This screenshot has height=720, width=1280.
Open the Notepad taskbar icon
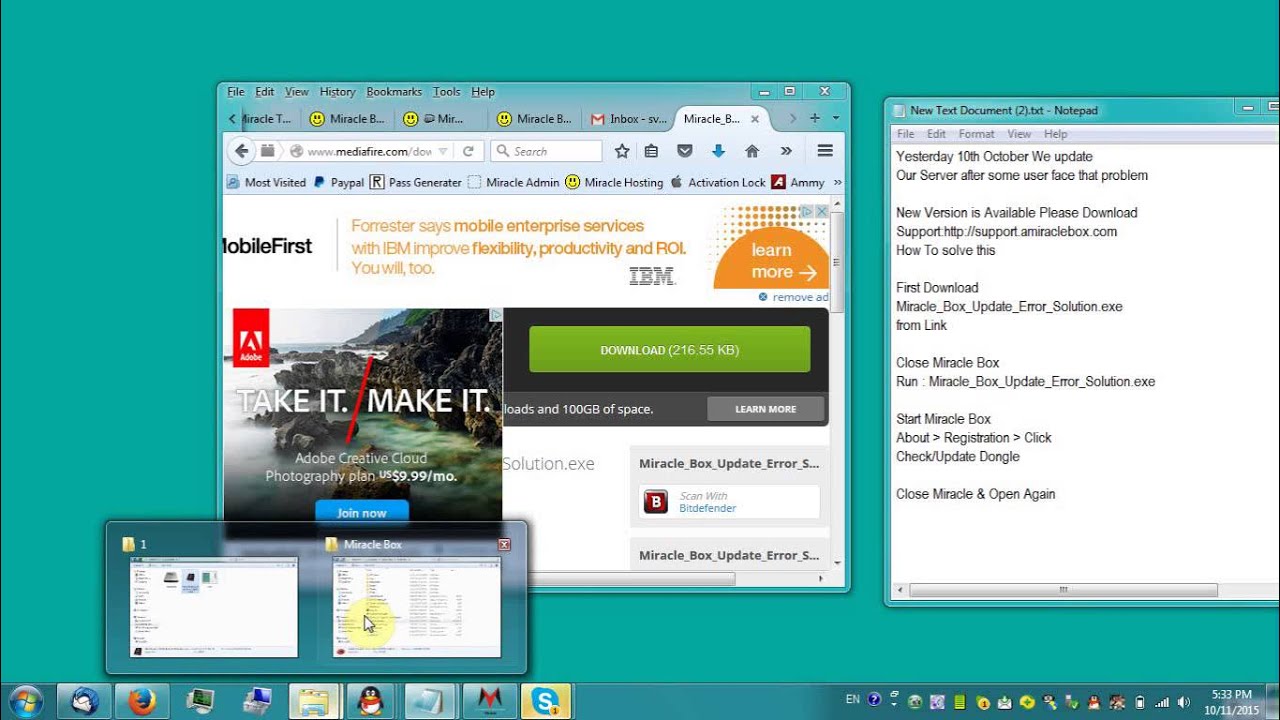coord(430,702)
